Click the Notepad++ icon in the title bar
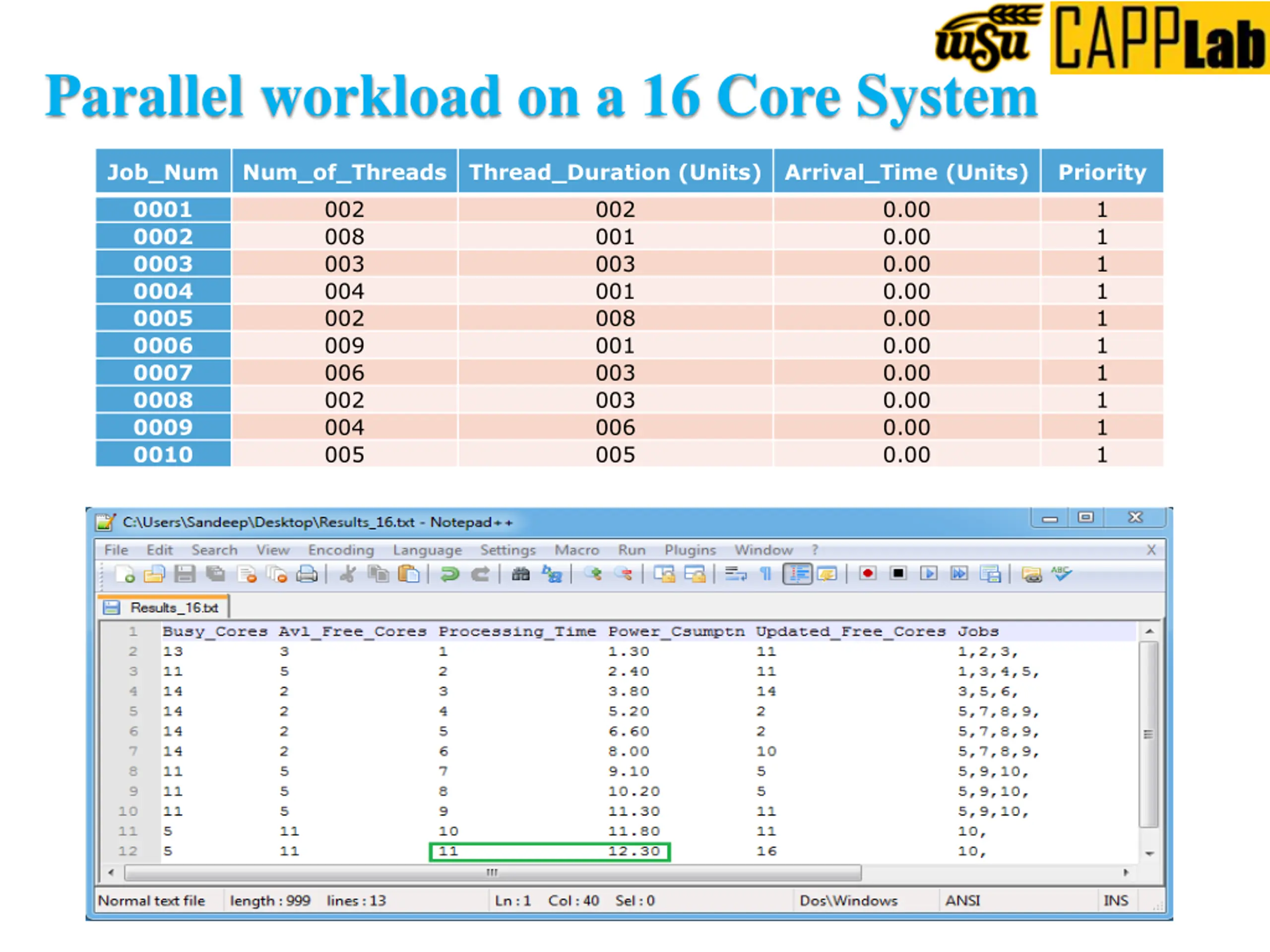This screenshot has height=952, width=1270. pos(106,522)
